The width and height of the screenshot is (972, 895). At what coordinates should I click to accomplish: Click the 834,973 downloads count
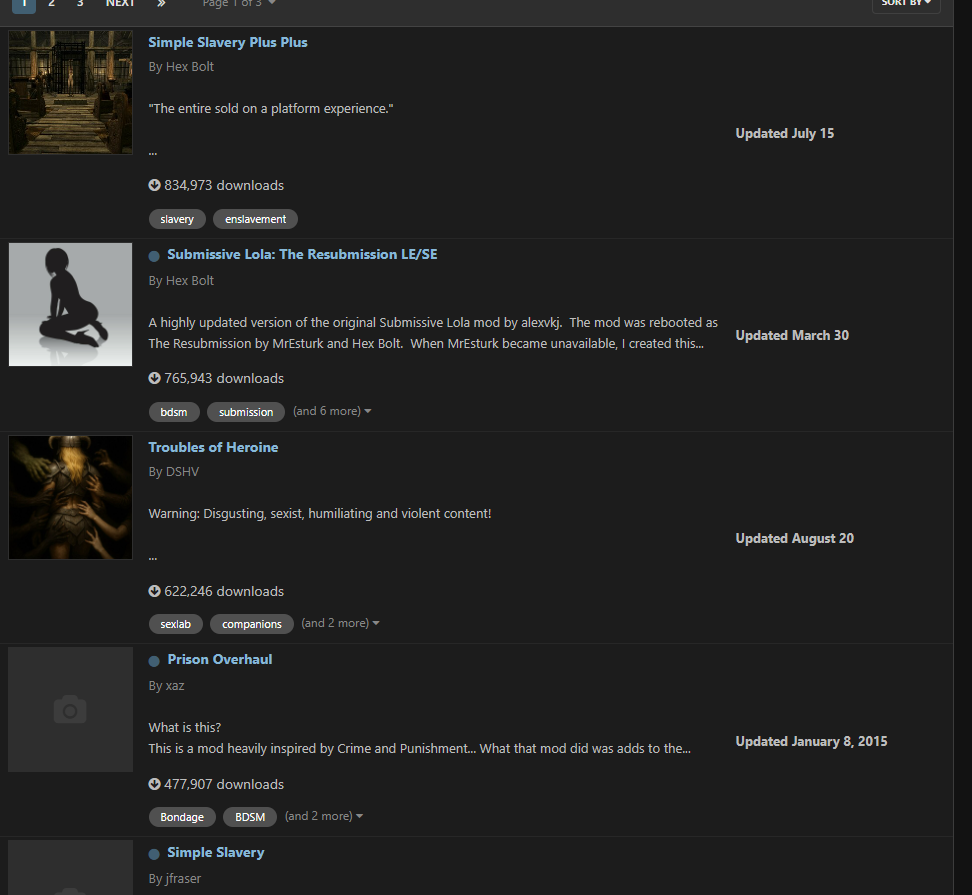(224, 185)
